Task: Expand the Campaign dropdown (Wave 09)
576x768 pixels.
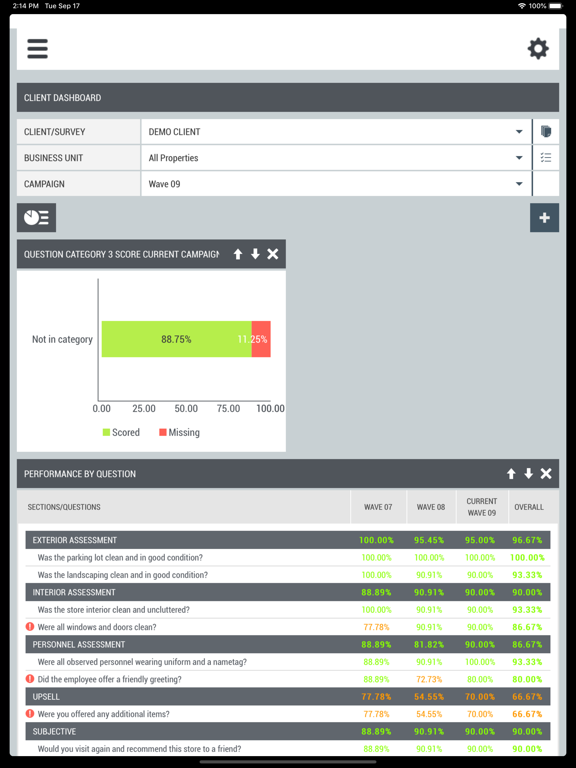Action: pyautogui.click(x=336, y=184)
